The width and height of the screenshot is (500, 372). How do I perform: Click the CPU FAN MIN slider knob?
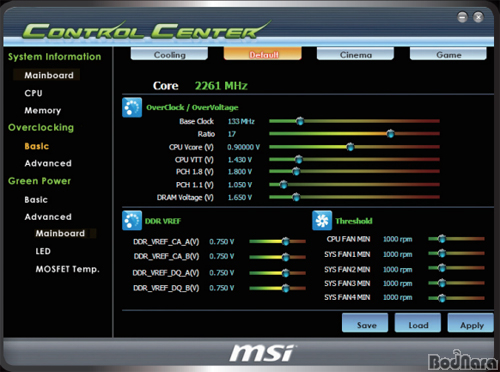[x=442, y=239]
